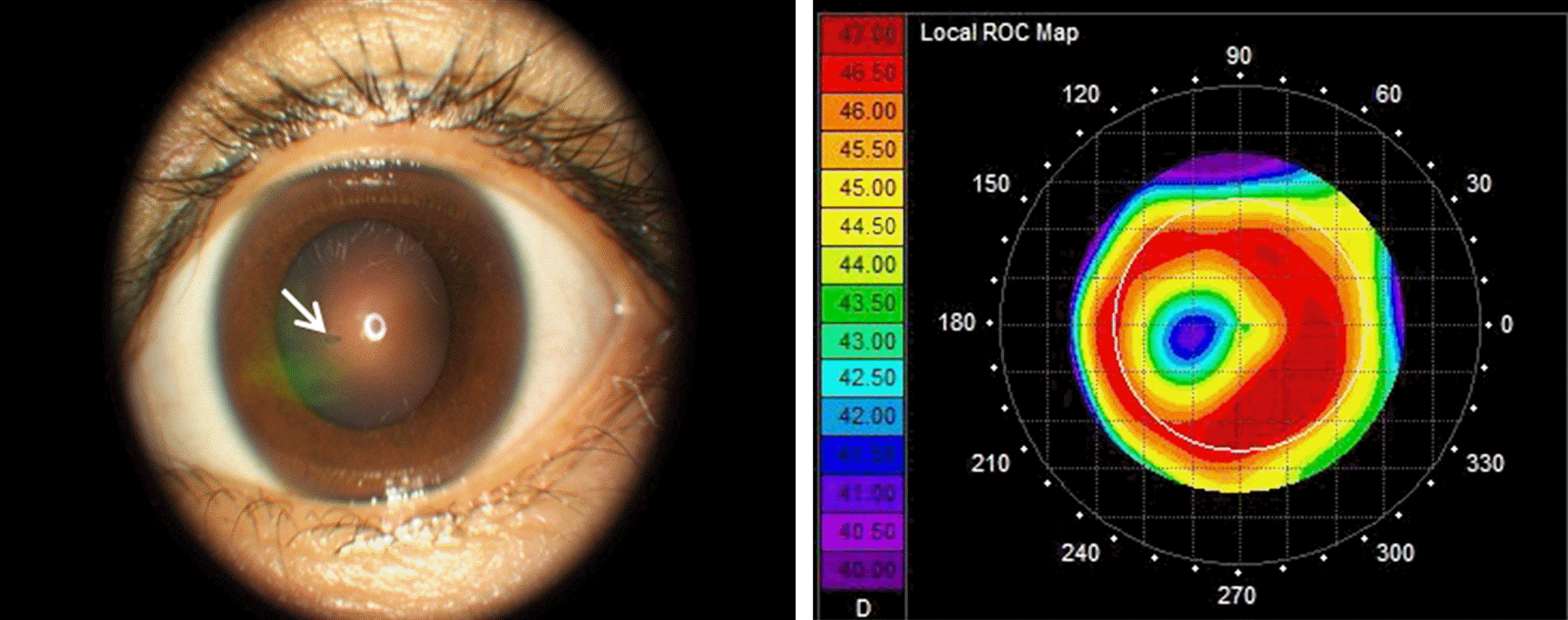The image size is (1568, 620).
Task: Click the 43.00 legend swatch
Action: [863, 341]
